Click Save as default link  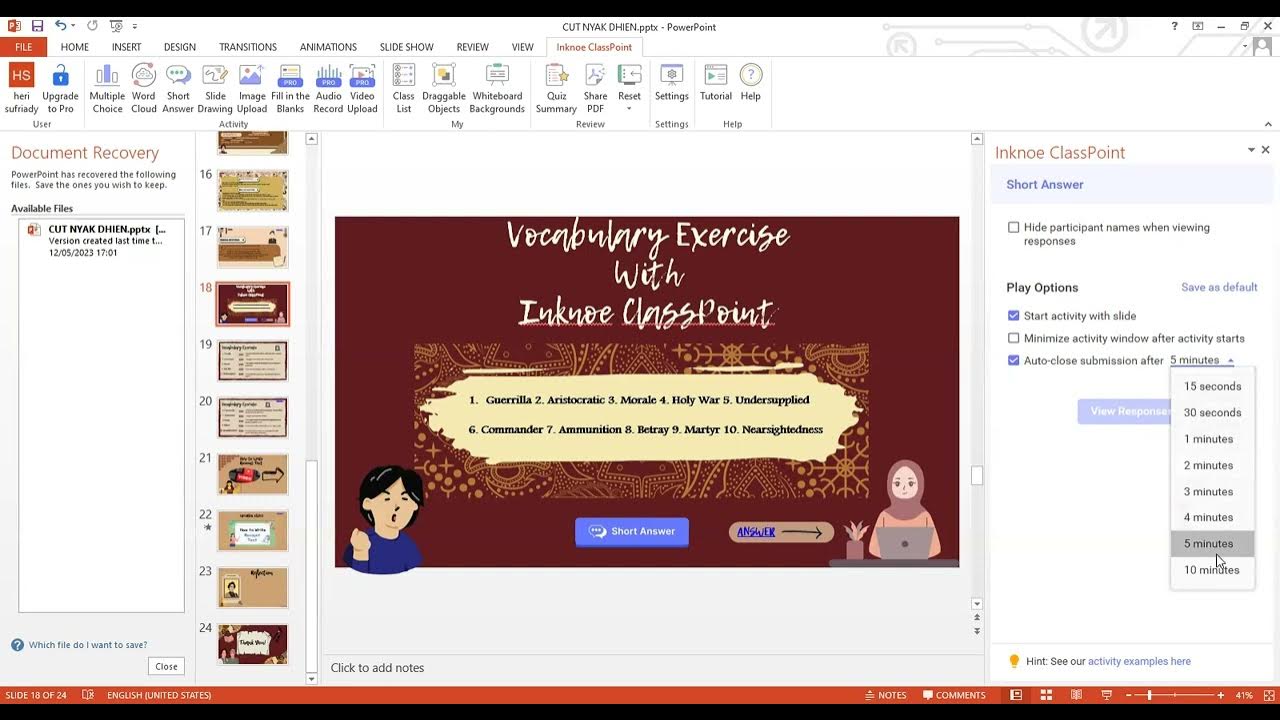[x=1219, y=287]
